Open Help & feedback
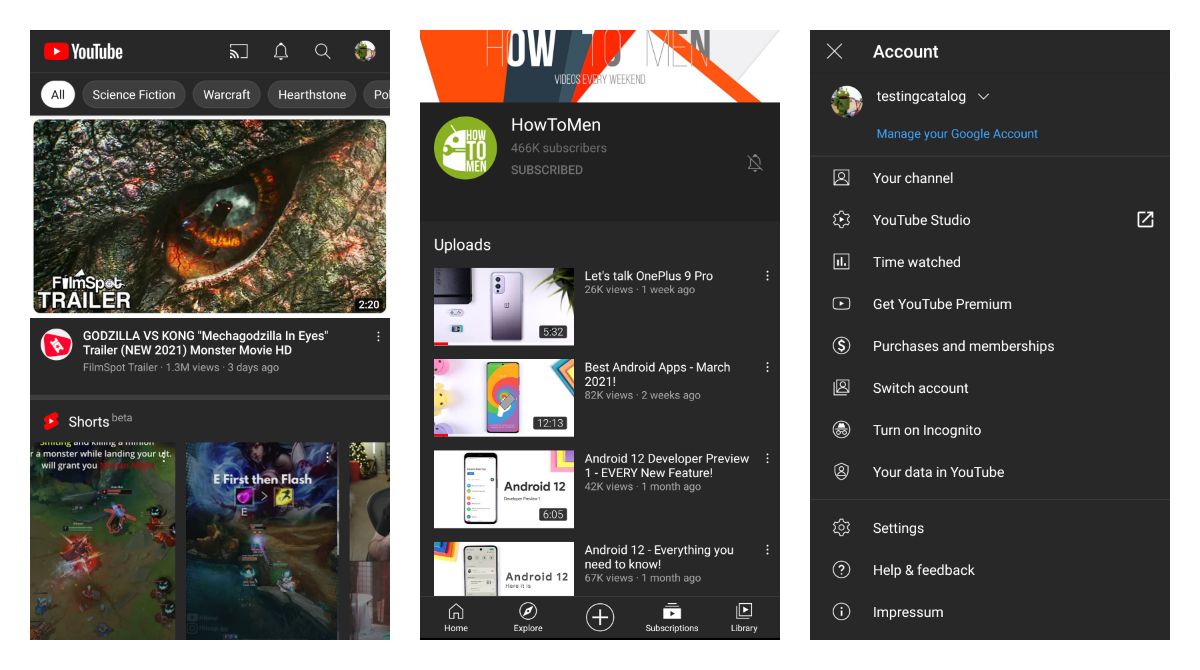This screenshot has width=1200, height=670. pos(990,570)
